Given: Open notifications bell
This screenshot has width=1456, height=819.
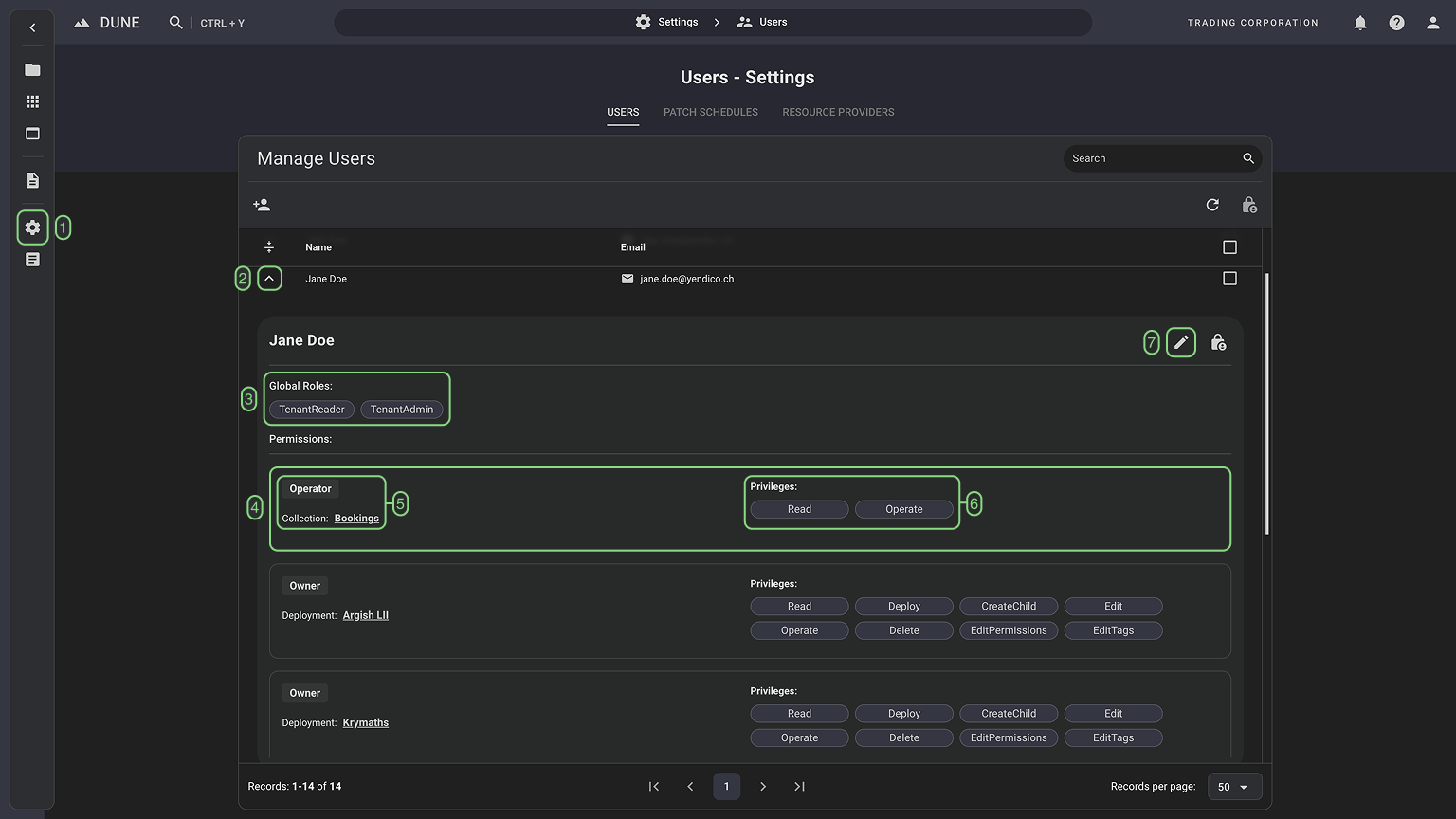Looking at the screenshot, I should 1360,23.
